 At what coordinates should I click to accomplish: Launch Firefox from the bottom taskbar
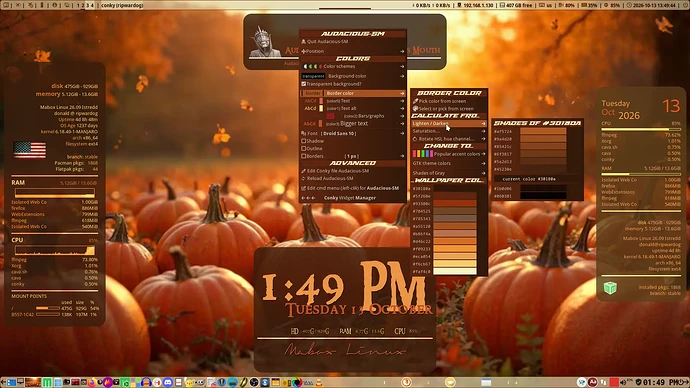click(92, 382)
